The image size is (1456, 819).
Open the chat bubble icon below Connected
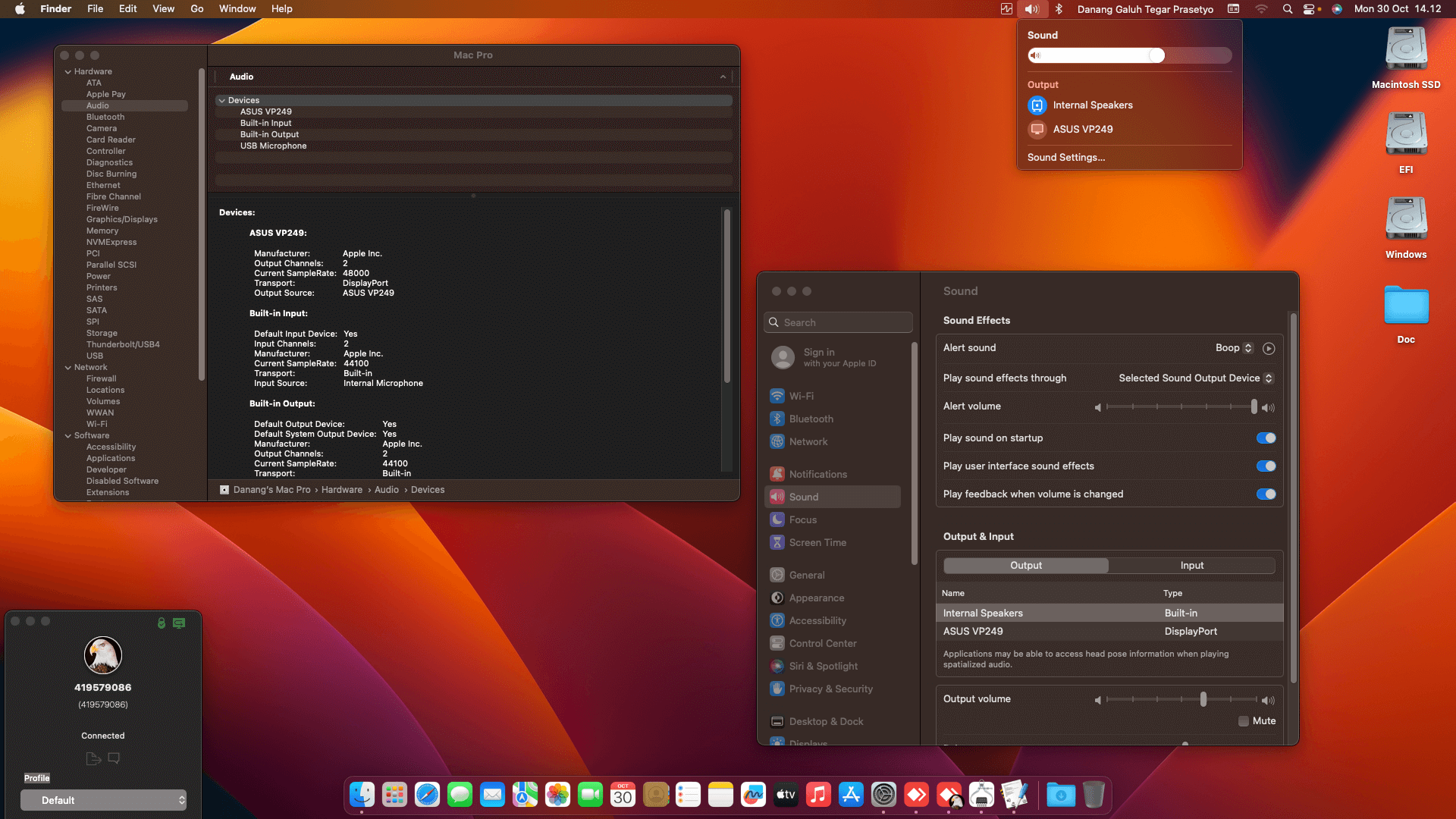[114, 758]
